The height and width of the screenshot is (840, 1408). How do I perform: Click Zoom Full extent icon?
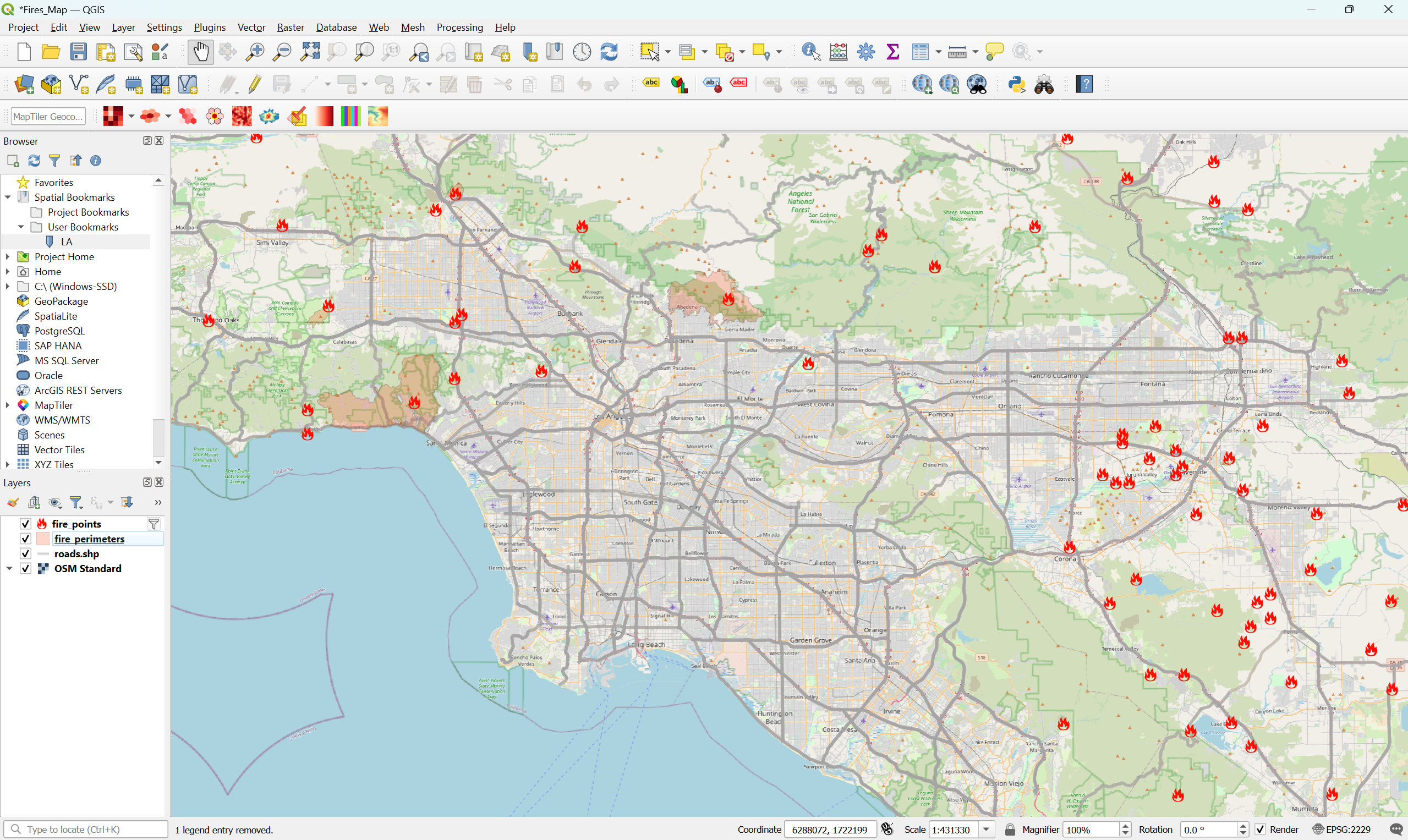tap(310, 52)
